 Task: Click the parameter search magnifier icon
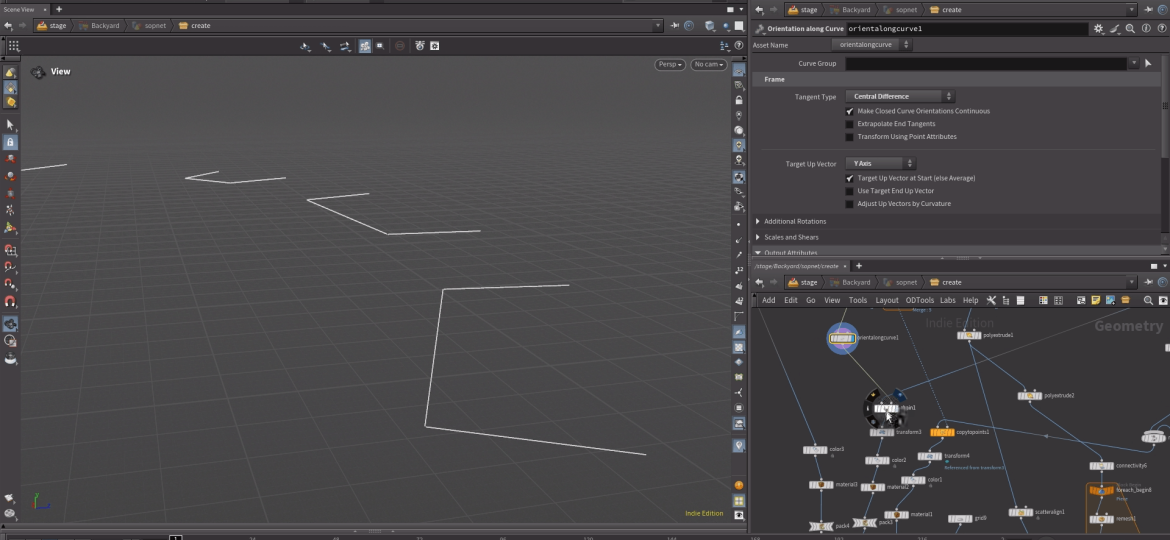click(x=1129, y=29)
